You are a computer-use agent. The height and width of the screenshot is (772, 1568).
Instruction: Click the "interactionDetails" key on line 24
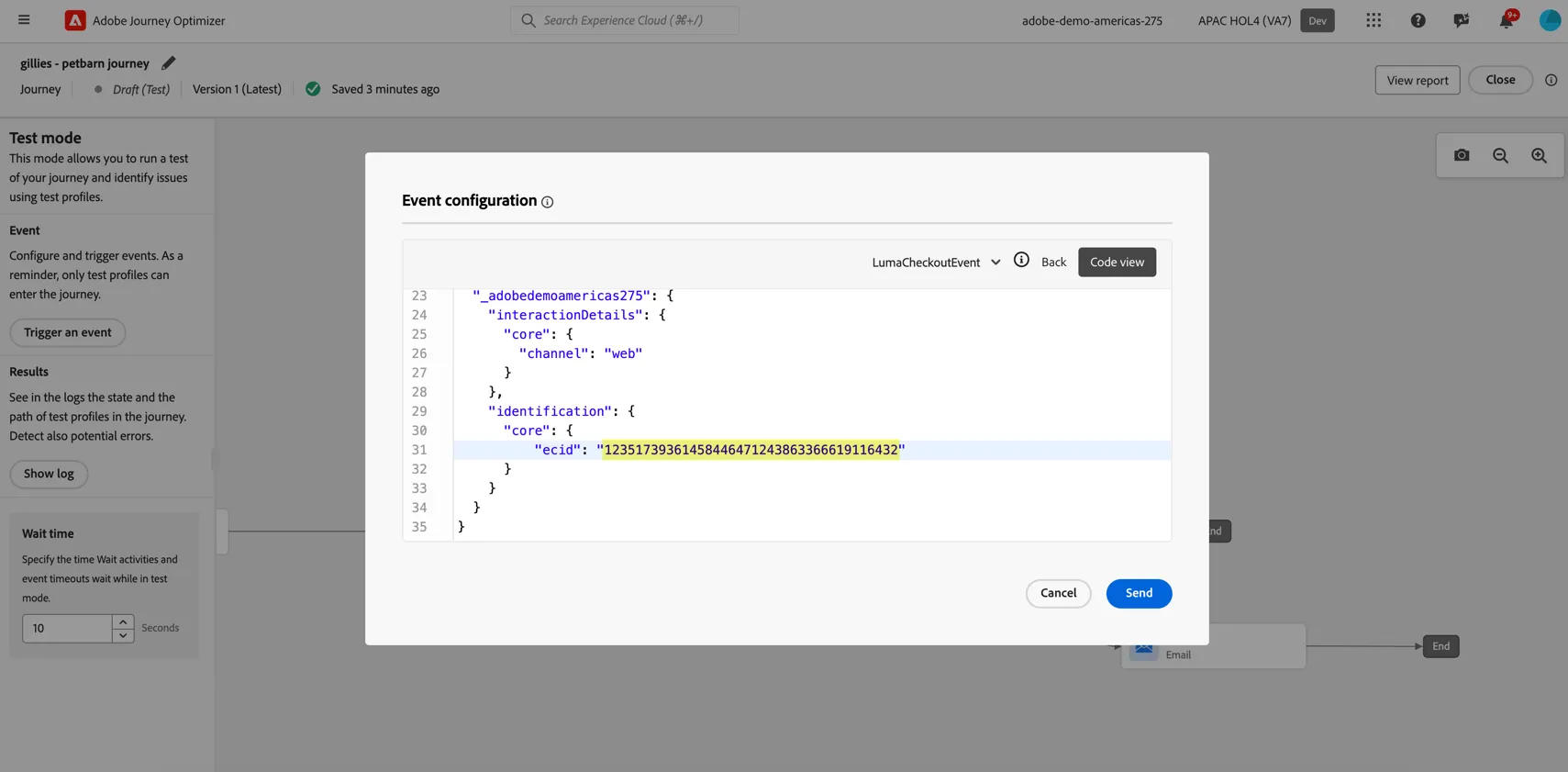click(x=565, y=315)
